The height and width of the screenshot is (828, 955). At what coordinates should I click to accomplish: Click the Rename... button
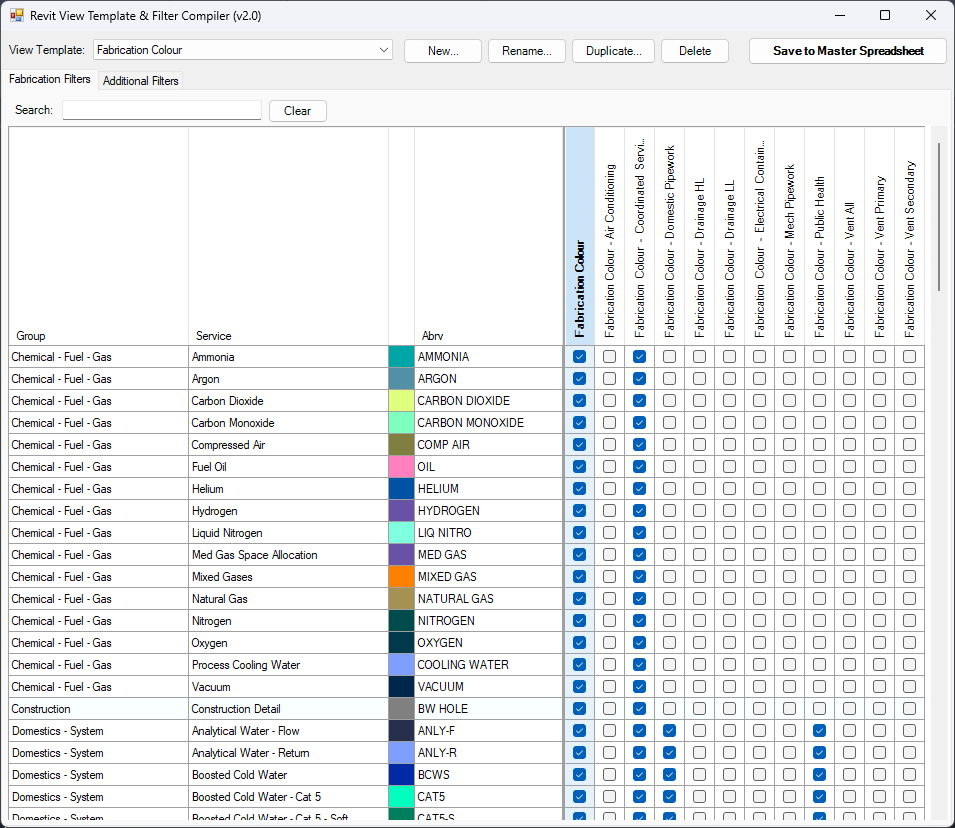(x=527, y=51)
